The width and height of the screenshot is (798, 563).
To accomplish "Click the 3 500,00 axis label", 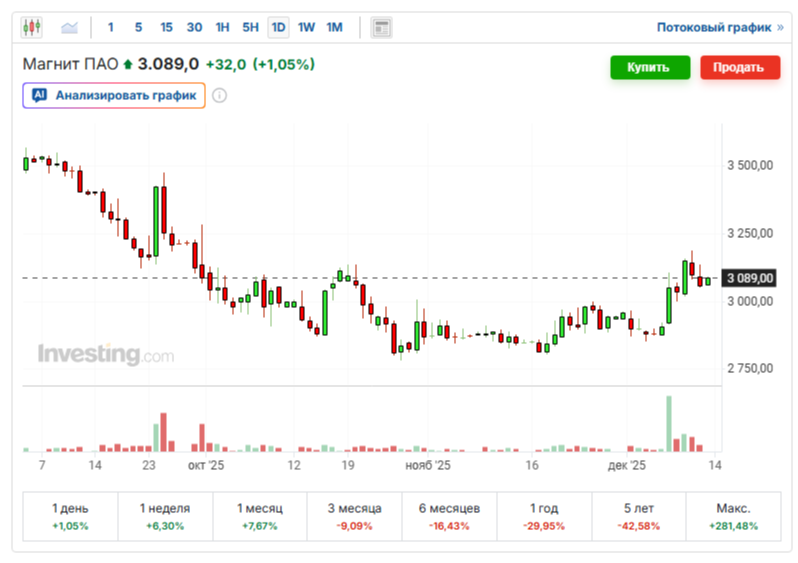I will [750, 165].
